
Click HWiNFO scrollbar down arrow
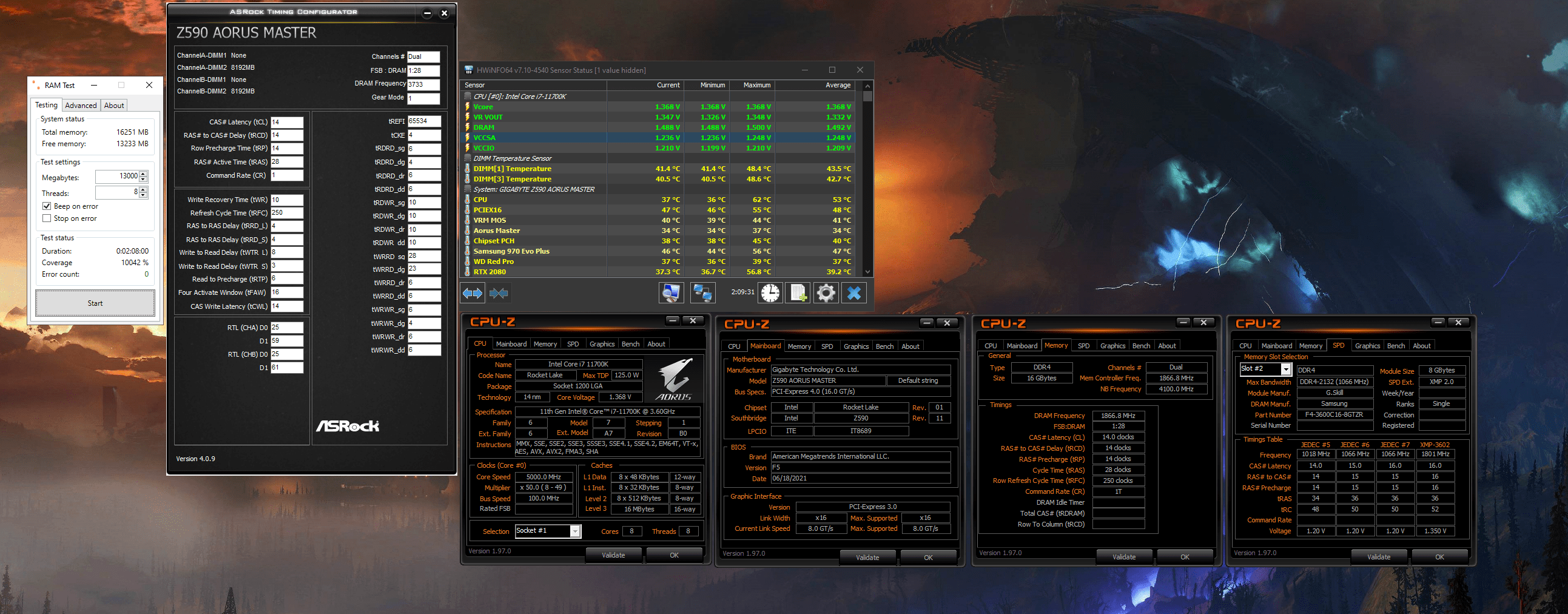click(x=867, y=272)
